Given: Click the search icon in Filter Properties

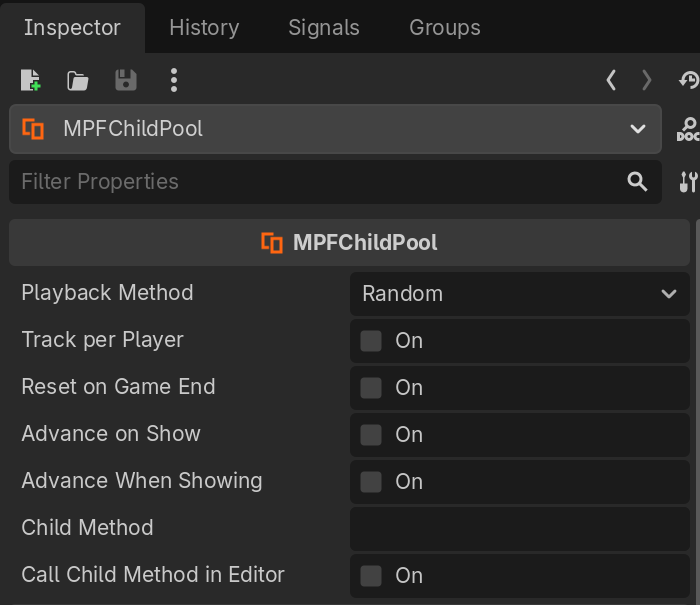Looking at the screenshot, I should click(x=637, y=181).
